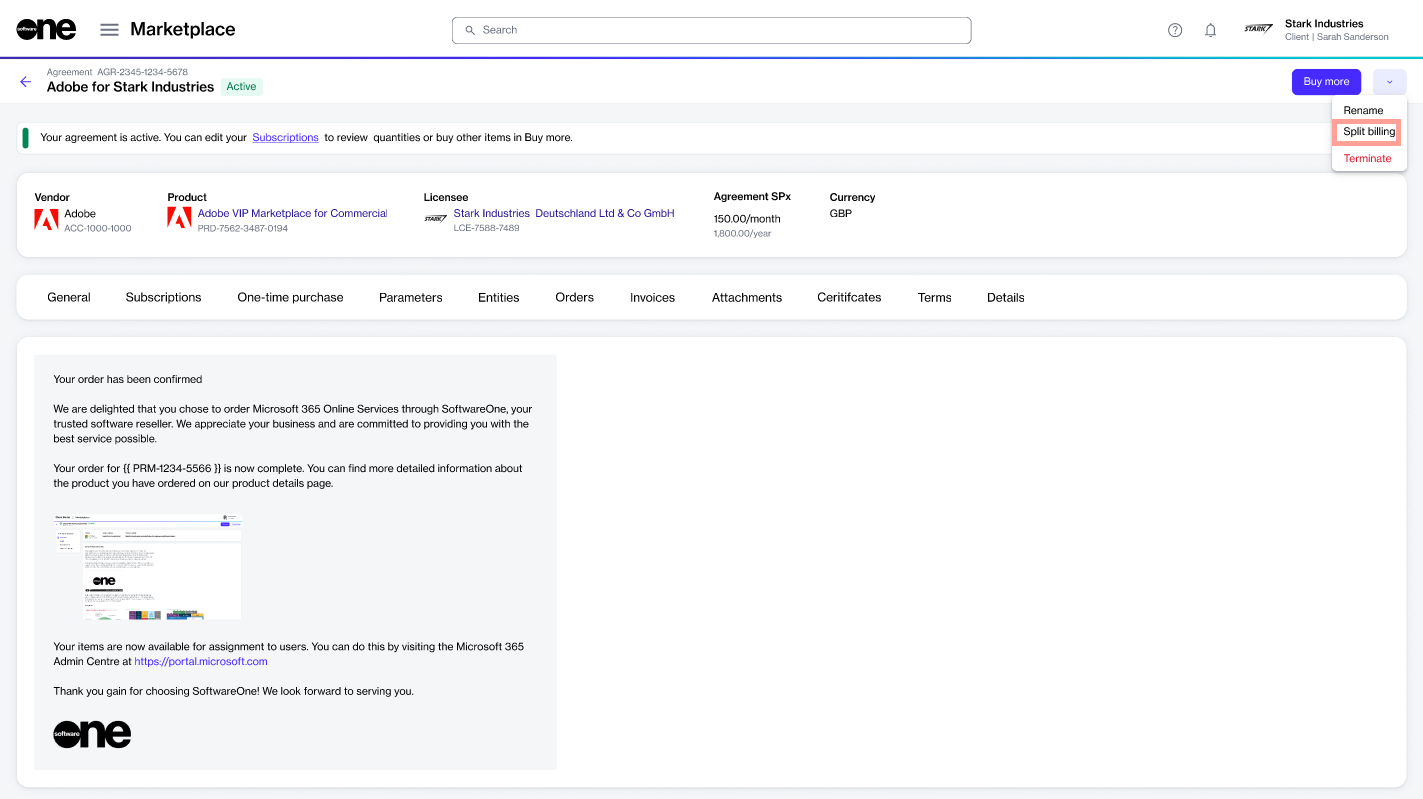Switch to the Subscriptions tab
The image size is (1423, 799).
163,297
